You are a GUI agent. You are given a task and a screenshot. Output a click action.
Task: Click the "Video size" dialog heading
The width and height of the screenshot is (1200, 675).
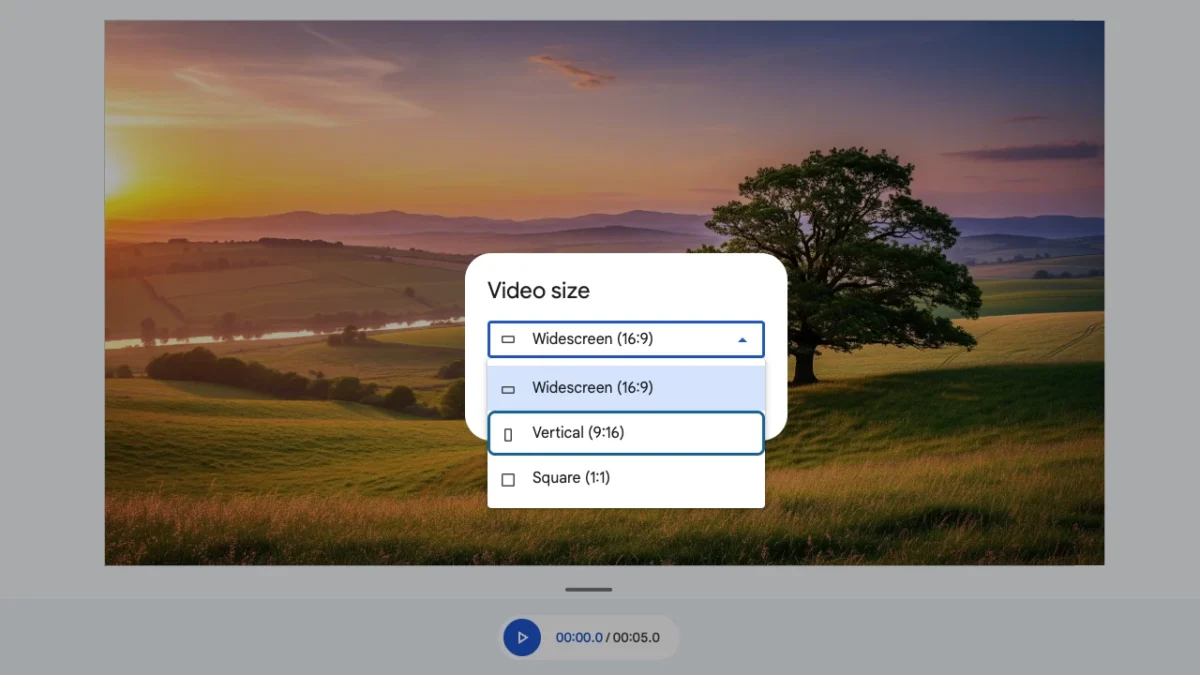click(x=538, y=291)
